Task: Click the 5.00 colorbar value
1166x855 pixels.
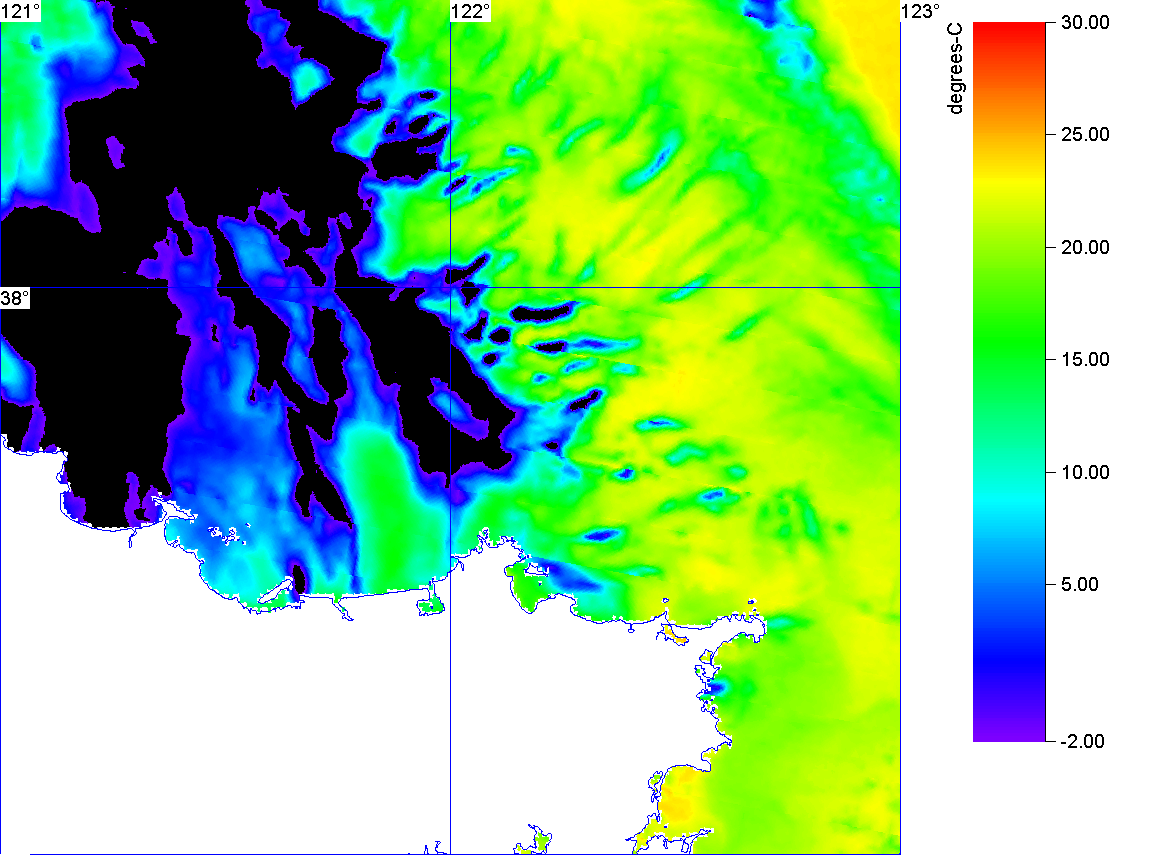Action: (x=1080, y=584)
